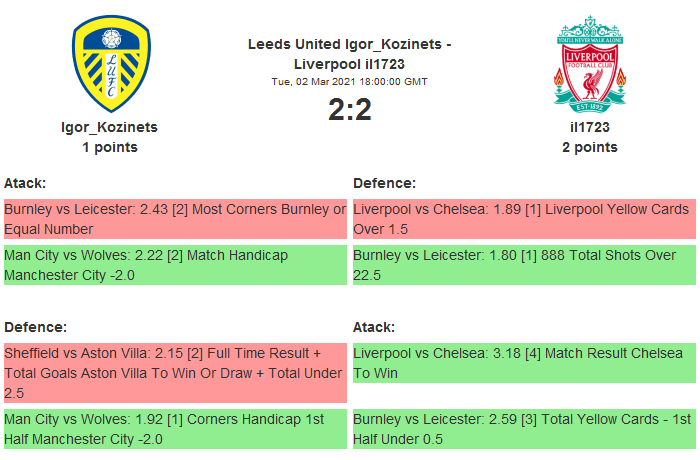
Task: Click the top-right 'Defence:' heading
Action: click(x=384, y=183)
